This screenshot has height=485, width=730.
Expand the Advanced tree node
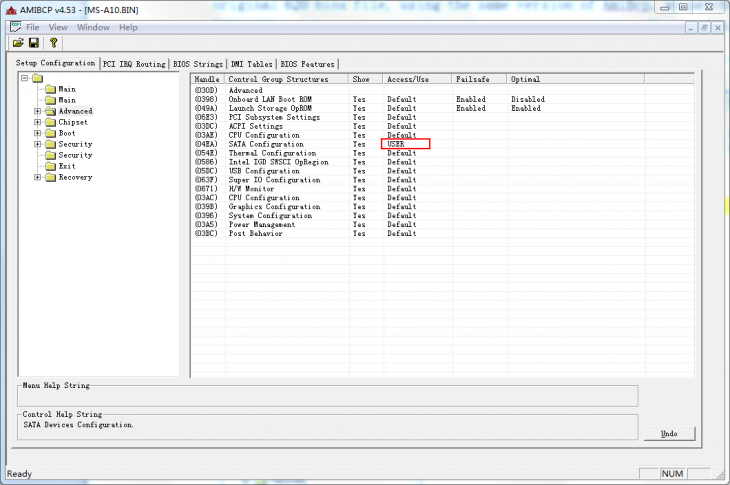point(37,111)
